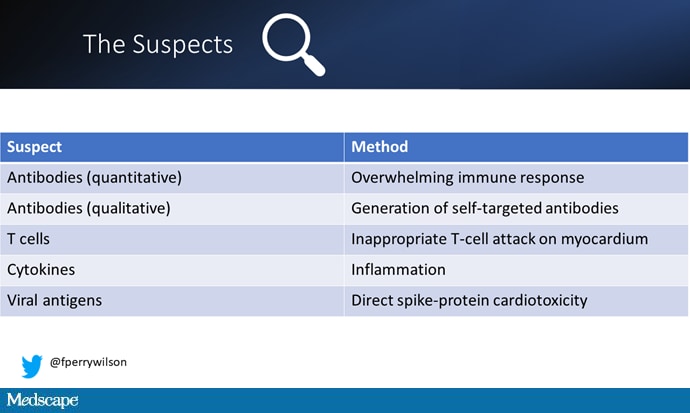
Task: Open the @fperrywilson Twitter handle
Action: pos(88,364)
